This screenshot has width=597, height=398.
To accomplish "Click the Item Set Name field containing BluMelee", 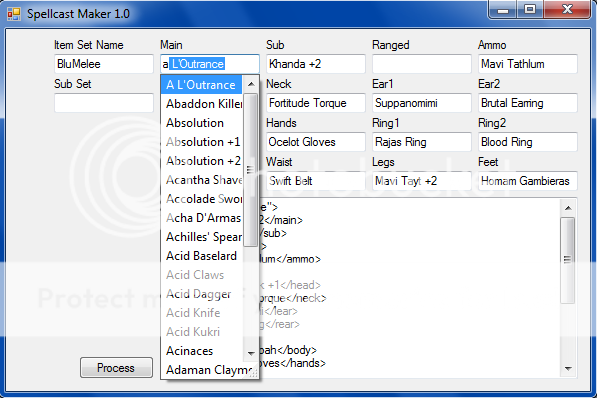I will (104, 64).
